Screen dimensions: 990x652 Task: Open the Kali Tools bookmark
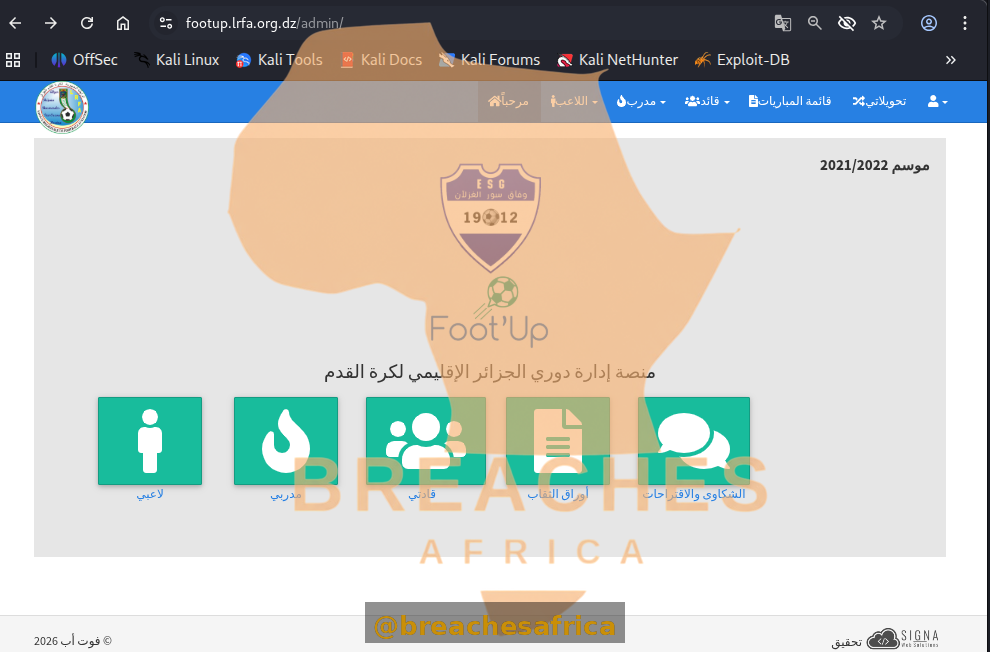(278, 60)
